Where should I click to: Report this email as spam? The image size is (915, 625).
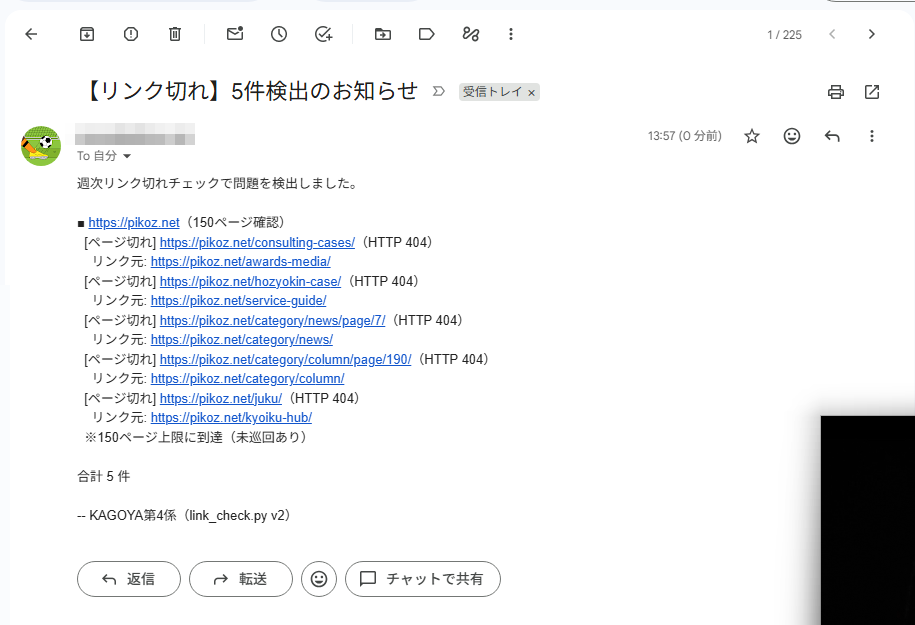tap(131, 34)
